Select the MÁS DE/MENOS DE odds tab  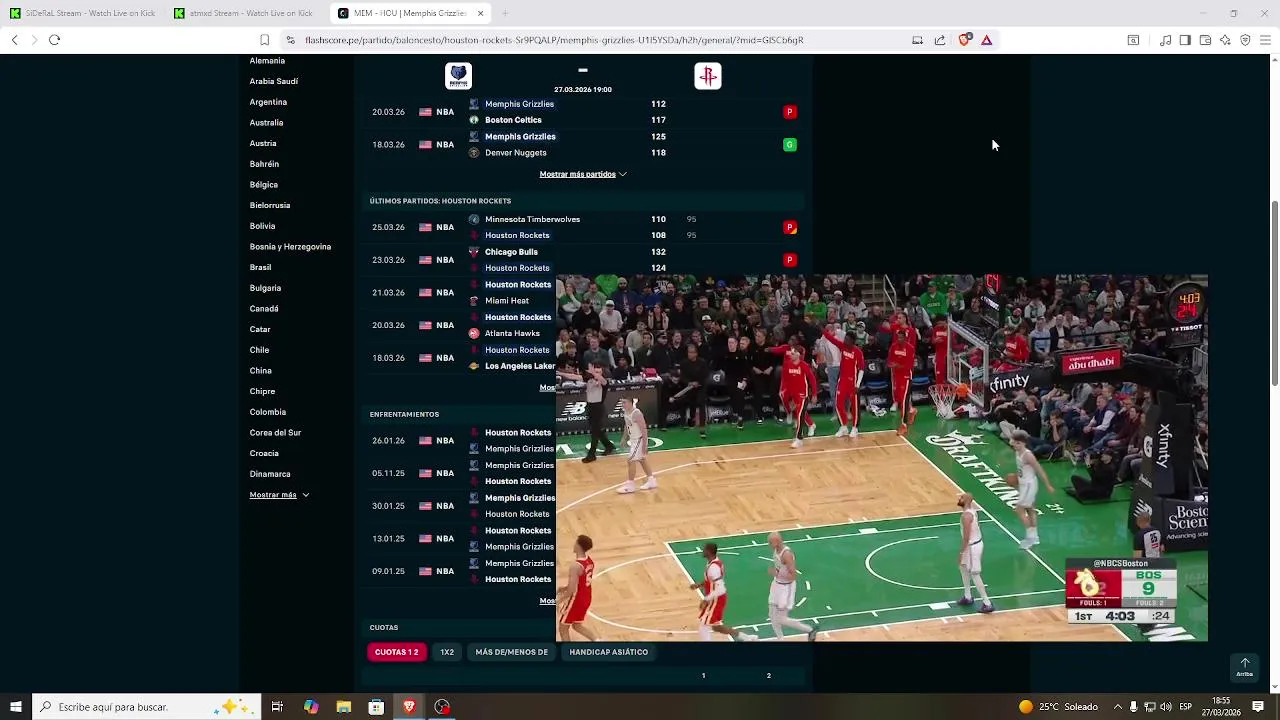click(x=511, y=652)
